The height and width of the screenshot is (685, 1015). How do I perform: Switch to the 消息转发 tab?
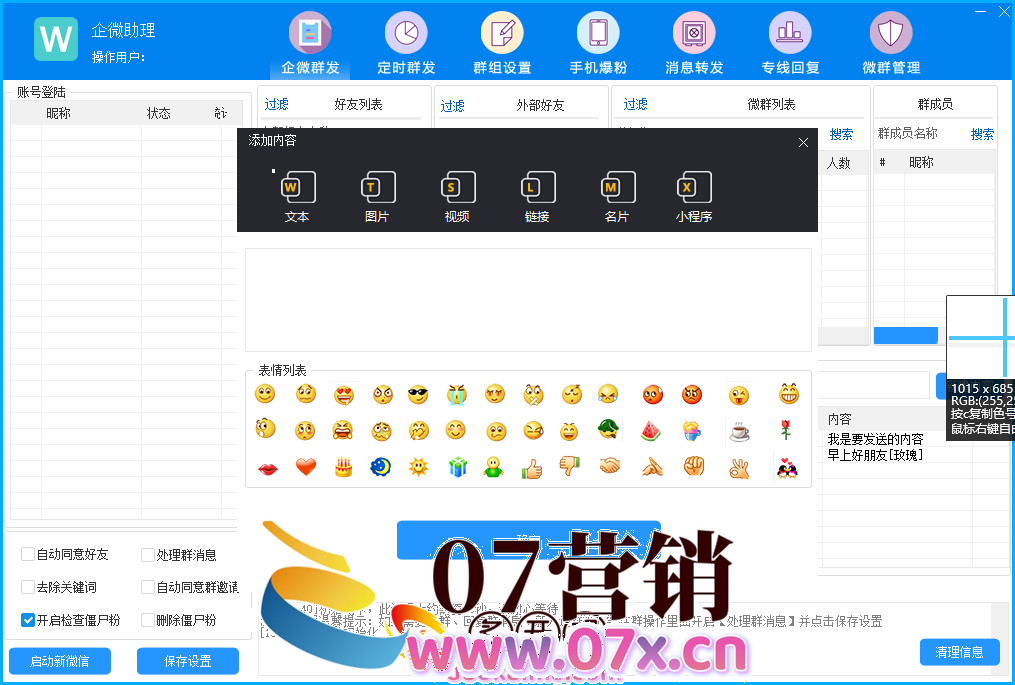click(x=694, y=43)
